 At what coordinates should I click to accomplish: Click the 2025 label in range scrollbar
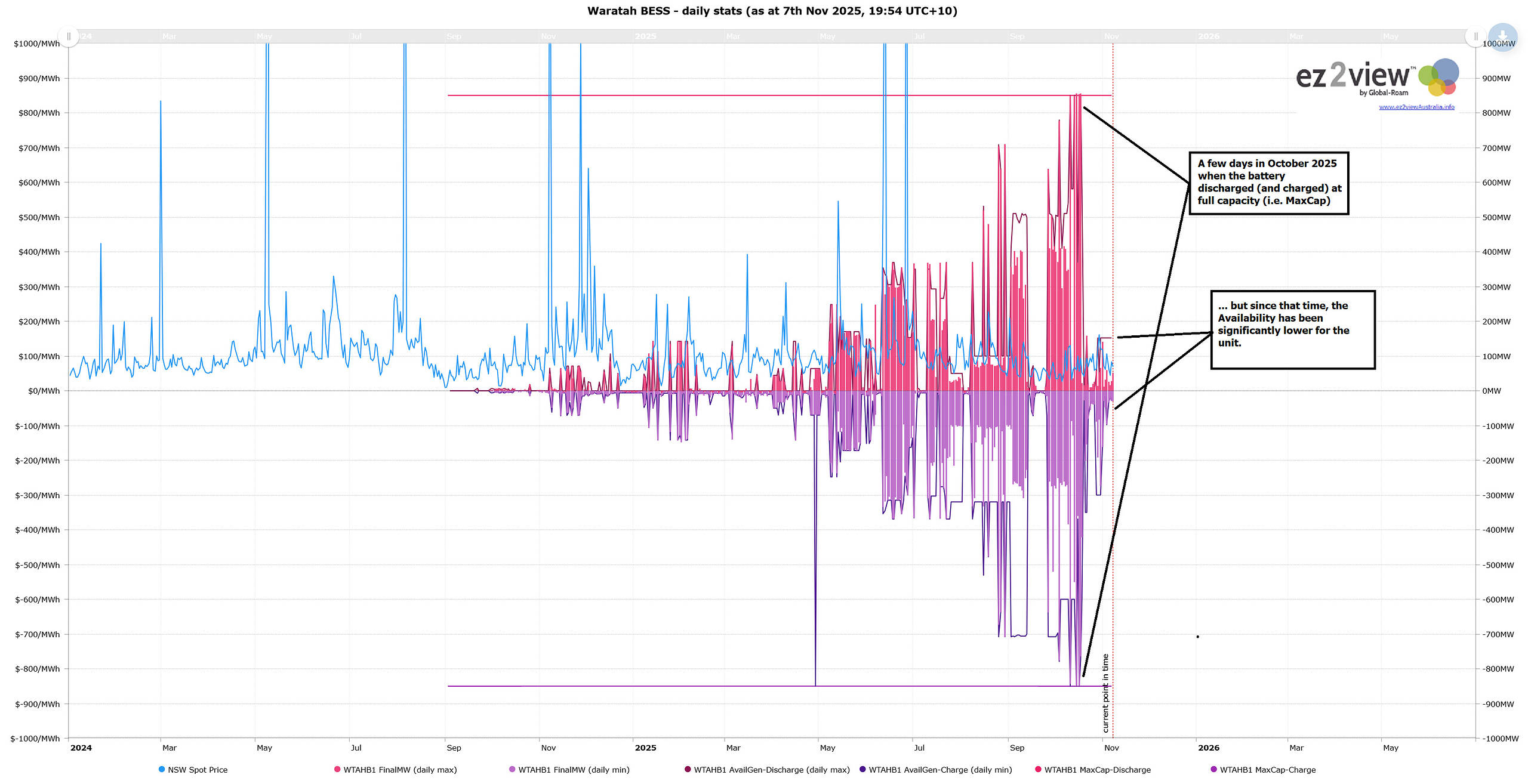(x=645, y=36)
